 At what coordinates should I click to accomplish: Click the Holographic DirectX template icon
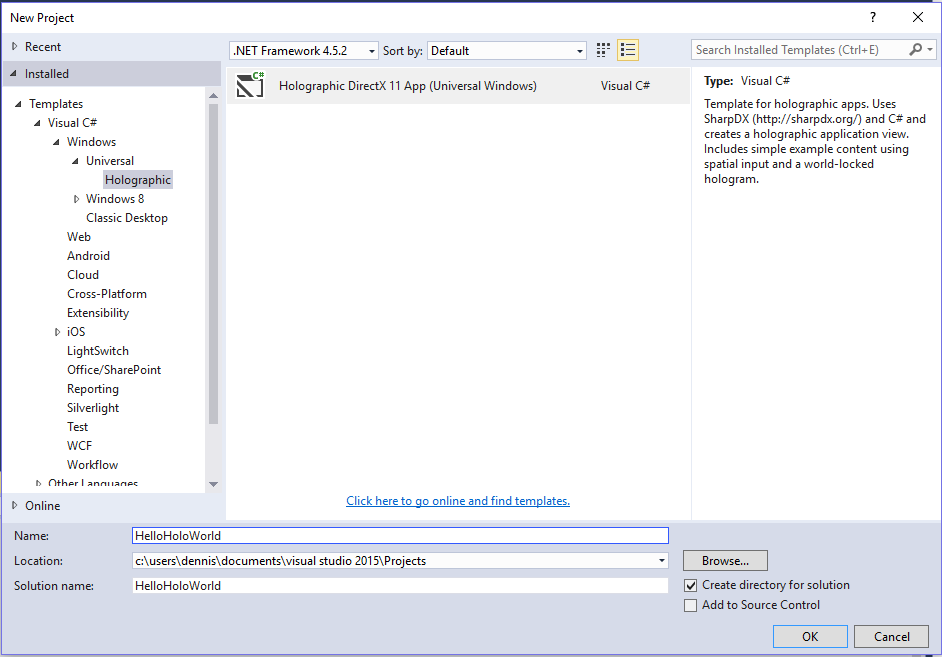click(250, 85)
